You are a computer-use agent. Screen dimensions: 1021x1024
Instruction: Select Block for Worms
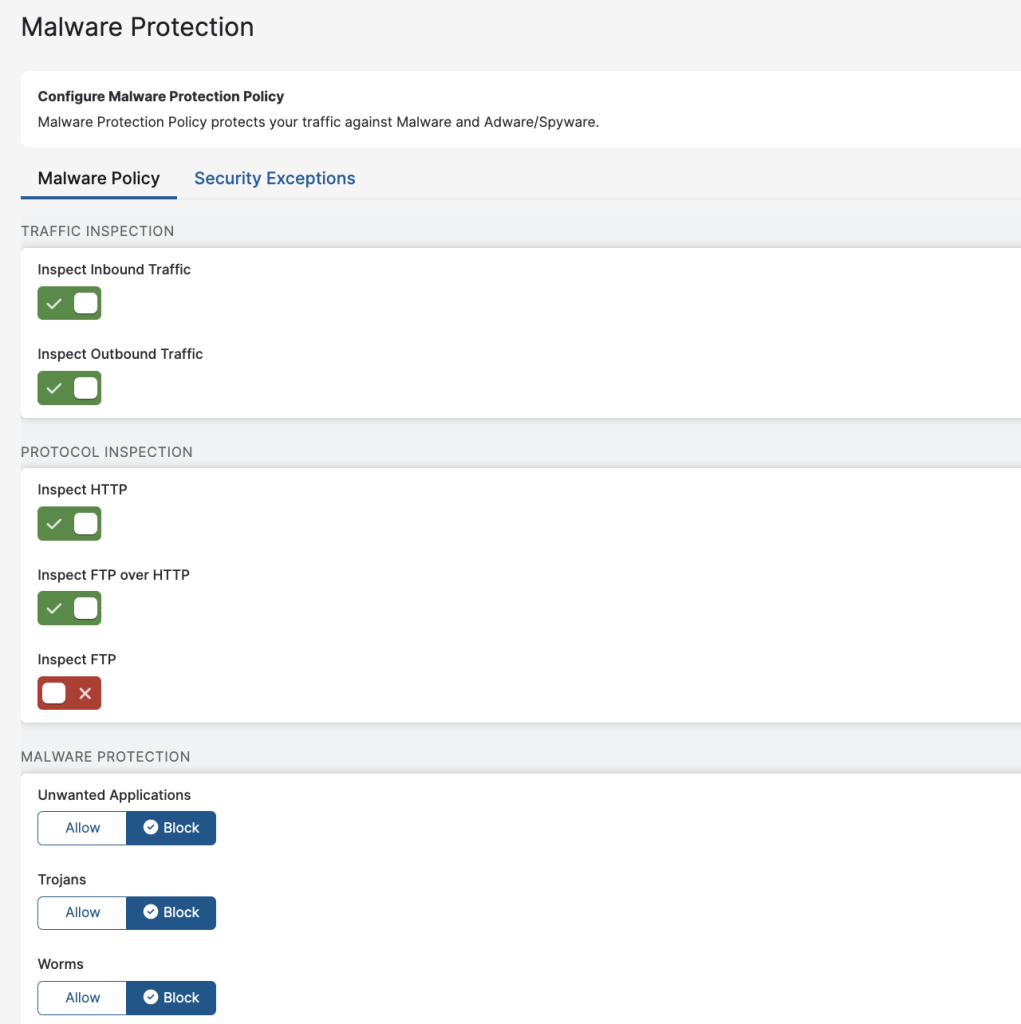(171, 997)
